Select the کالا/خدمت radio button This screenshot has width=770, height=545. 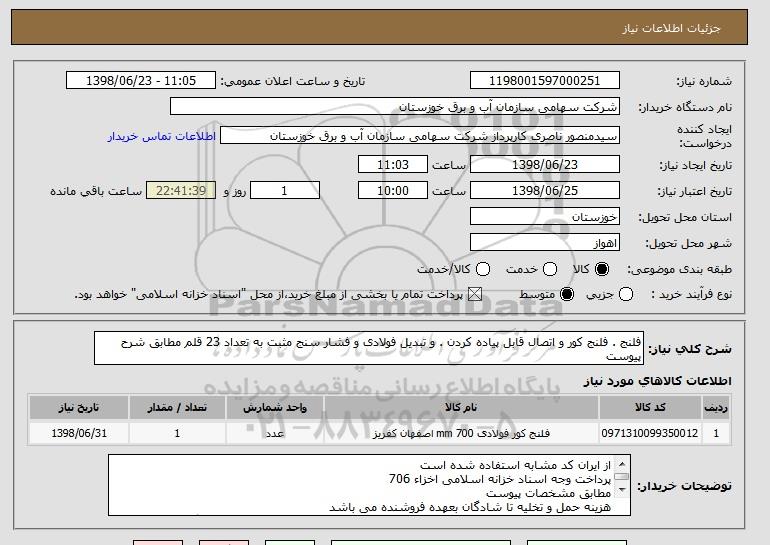coord(483,269)
